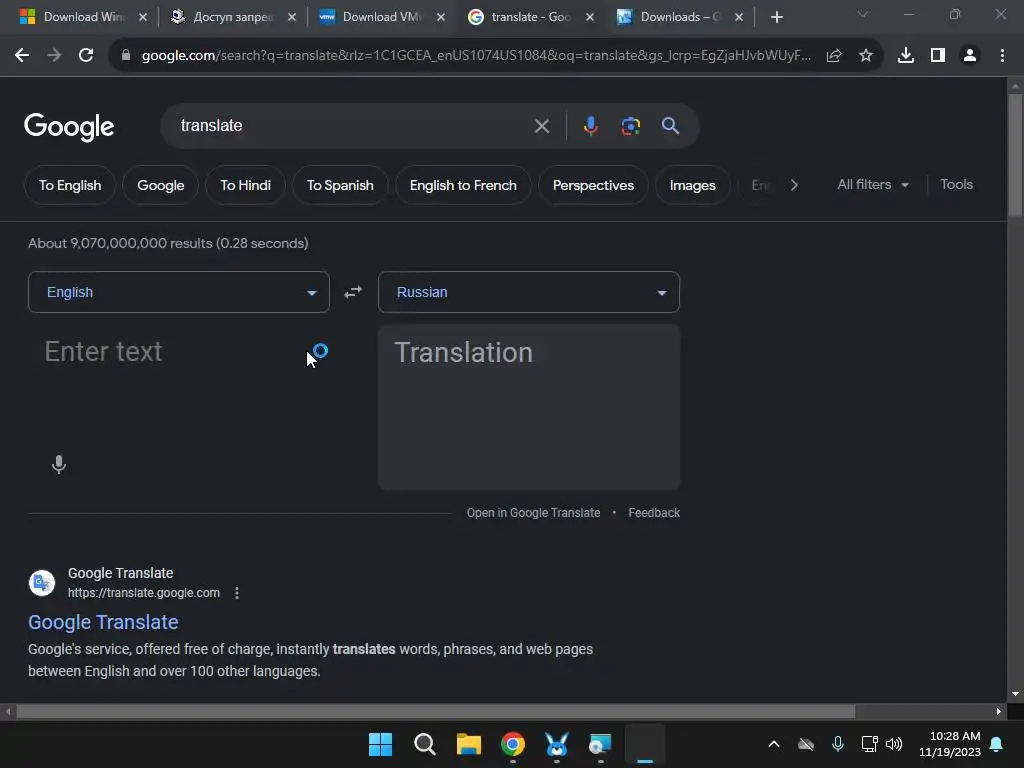The height and width of the screenshot is (768, 1024).
Task: Open a new browser tab
Action: (x=776, y=17)
